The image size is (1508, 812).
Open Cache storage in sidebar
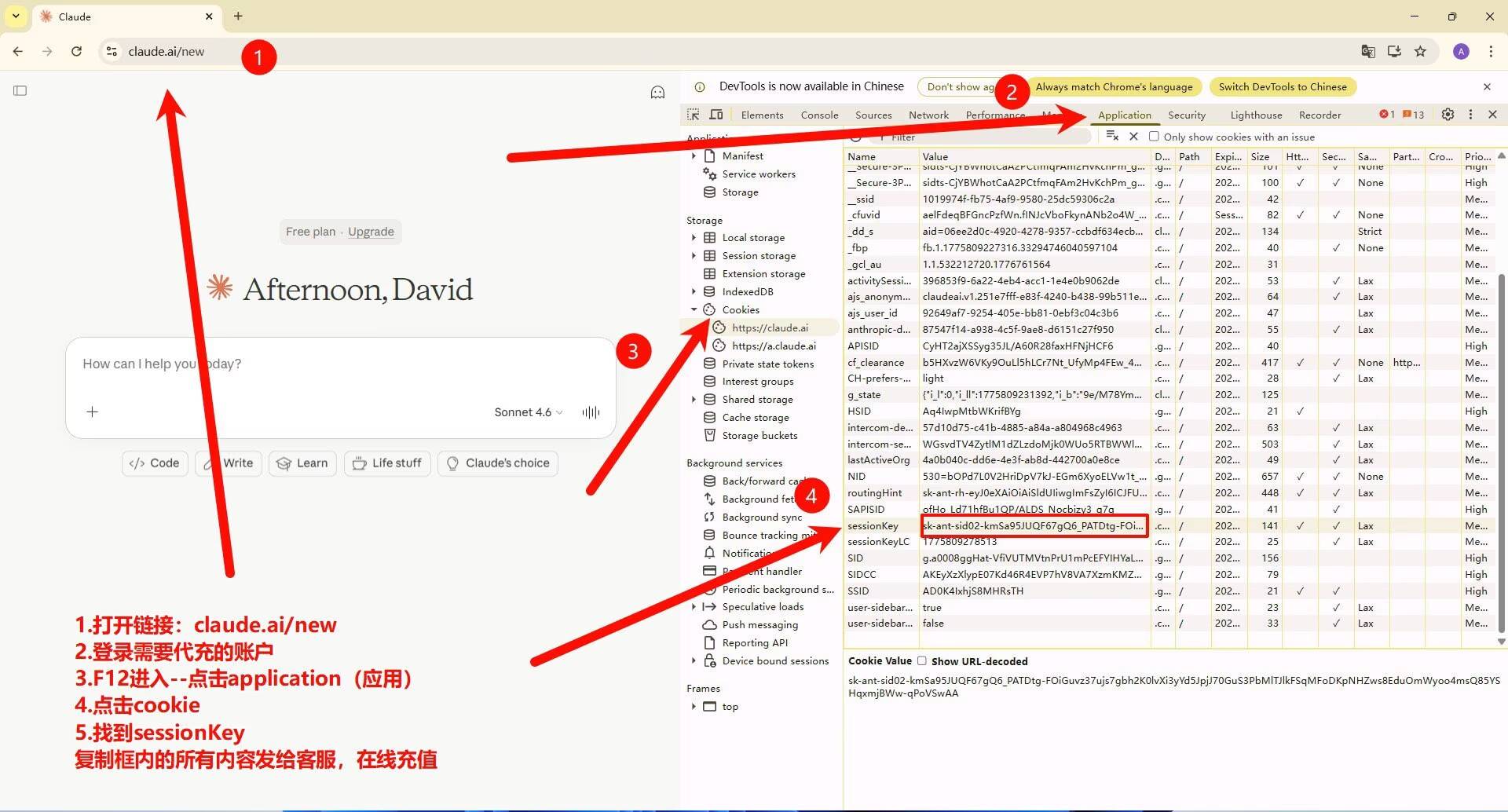pos(756,417)
